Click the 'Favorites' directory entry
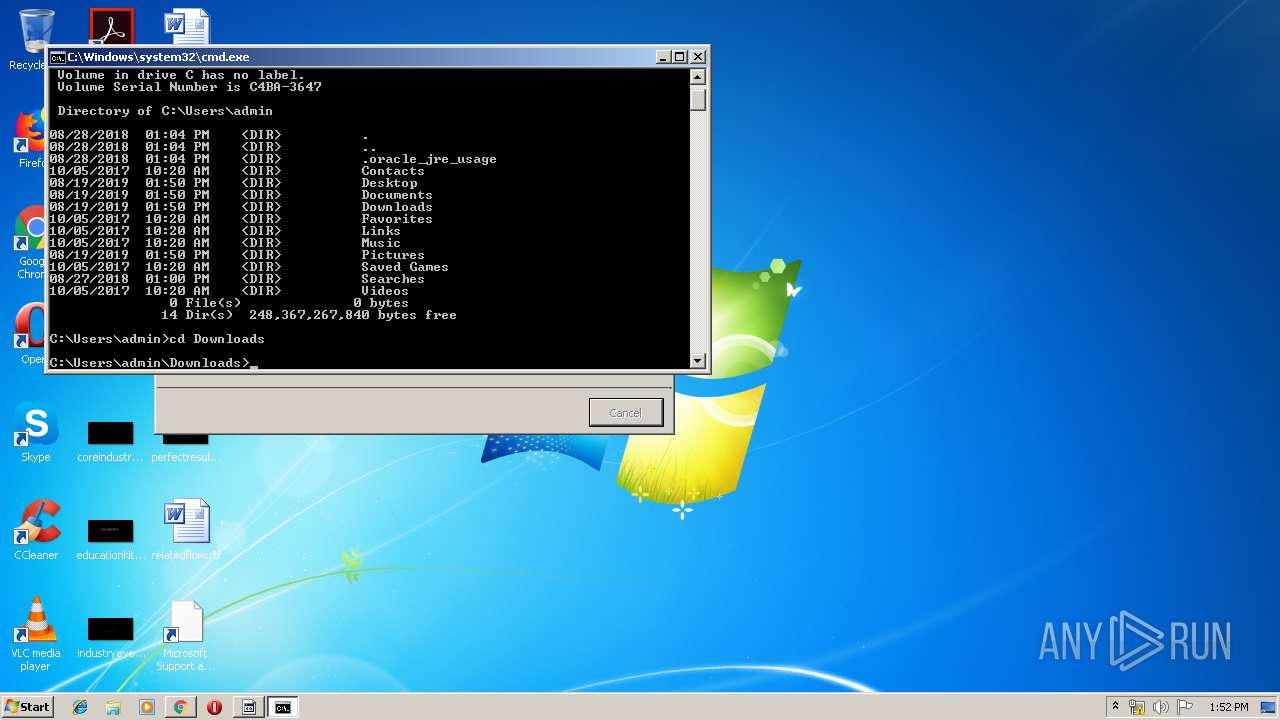This screenshot has width=1280, height=720. tap(397, 219)
